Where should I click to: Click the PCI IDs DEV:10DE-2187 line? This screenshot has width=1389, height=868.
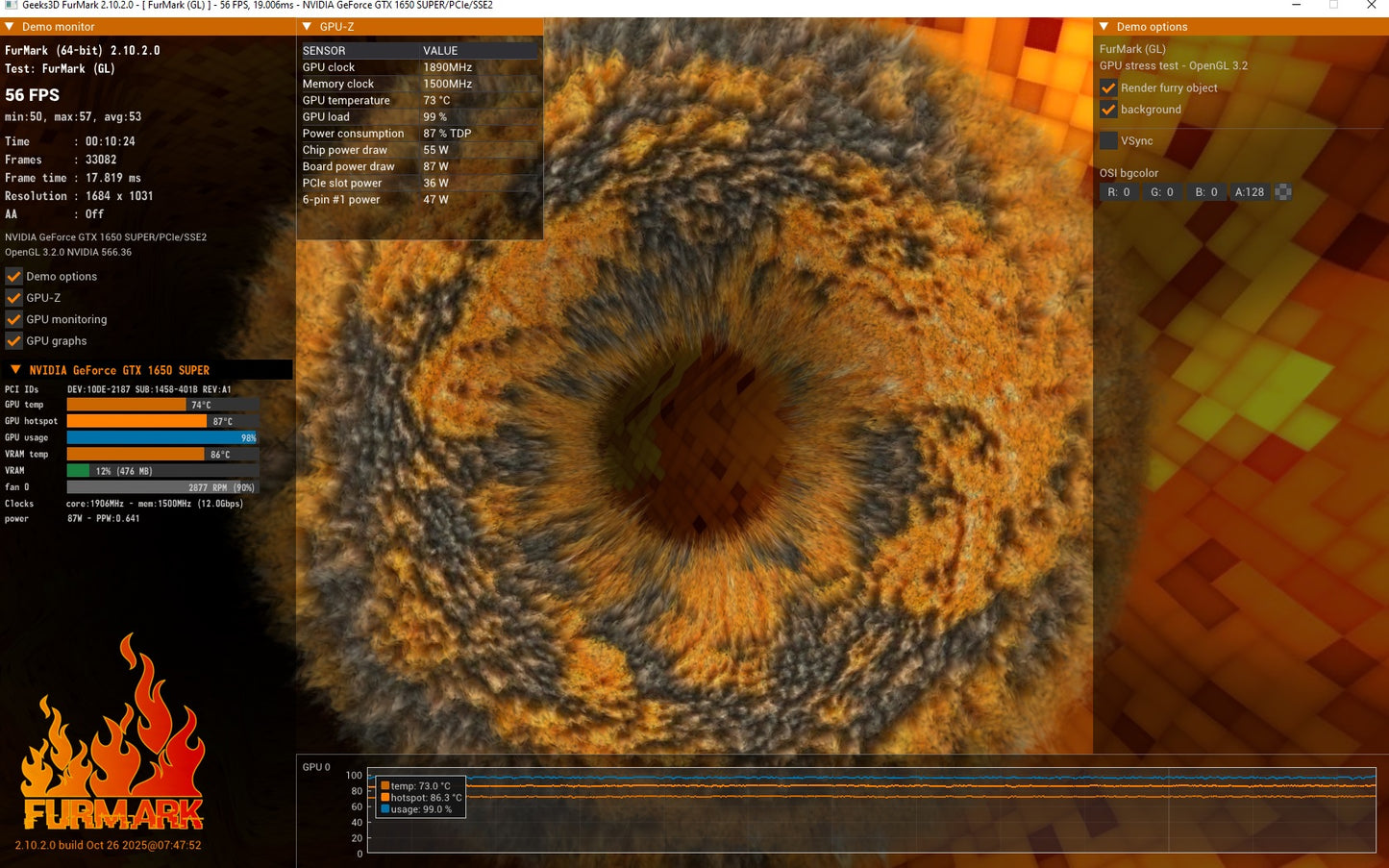pyautogui.click(x=118, y=389)
